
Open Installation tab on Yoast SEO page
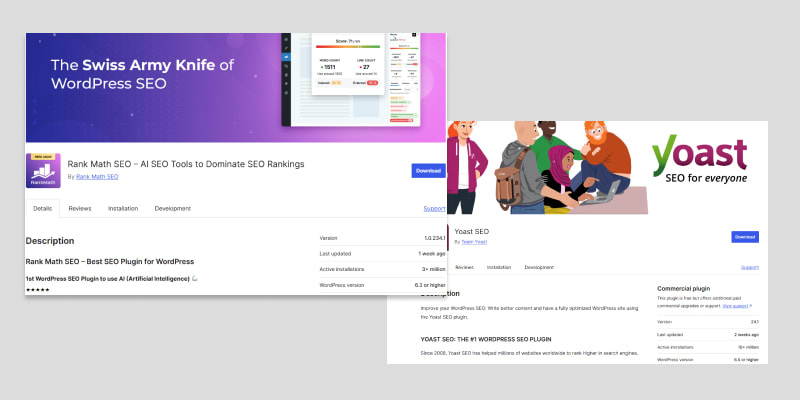pos(499,267)
